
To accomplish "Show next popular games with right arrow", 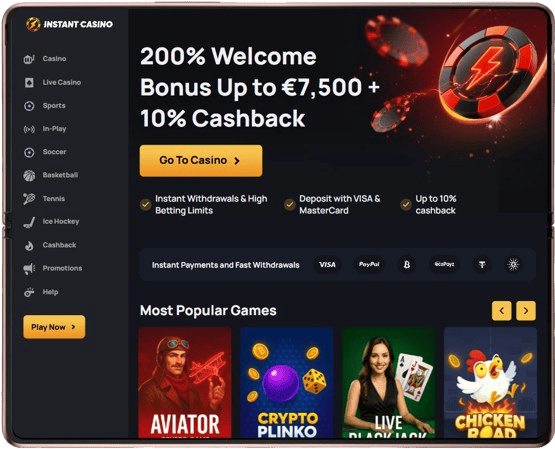I will (526, 311).
